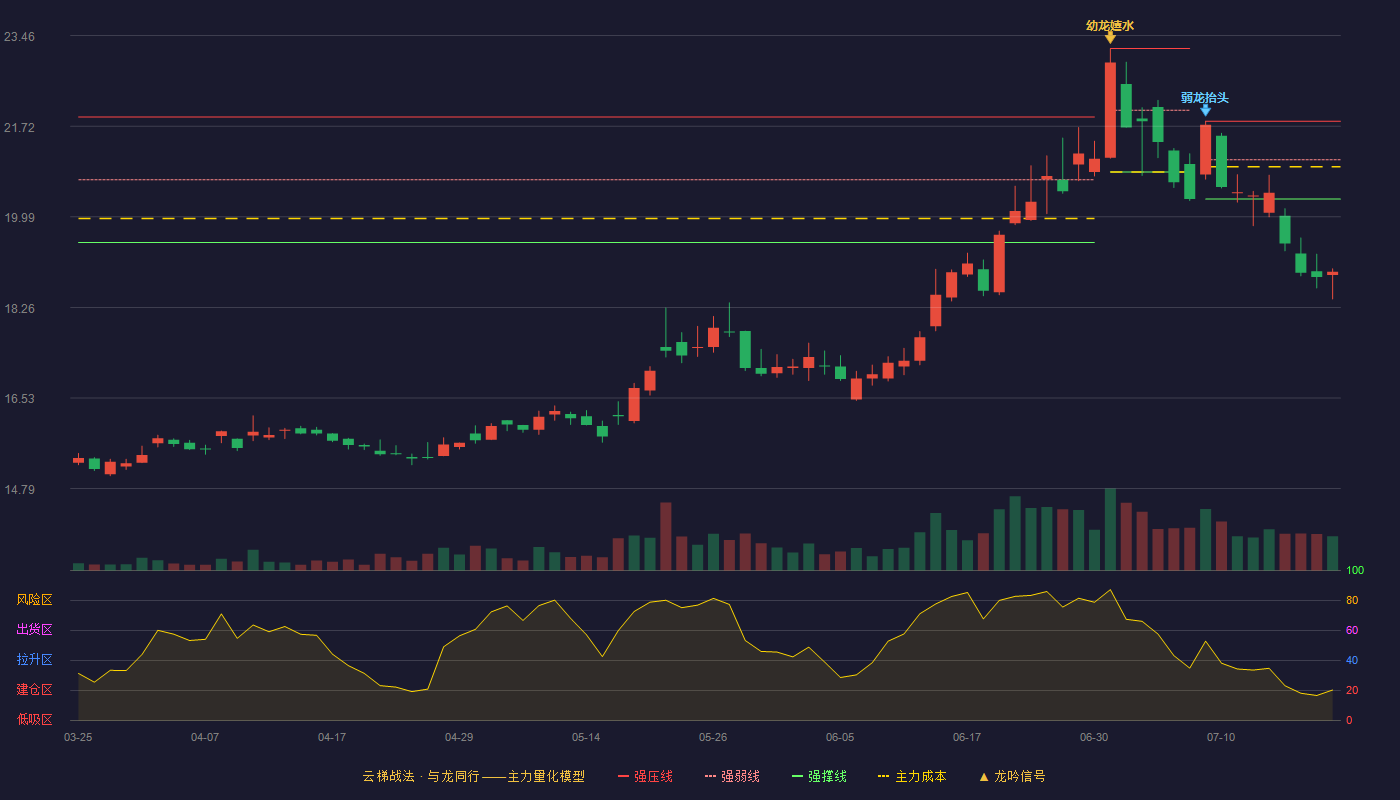
Task: Click the 04-17 date label
Action: (x=332, y=737)
